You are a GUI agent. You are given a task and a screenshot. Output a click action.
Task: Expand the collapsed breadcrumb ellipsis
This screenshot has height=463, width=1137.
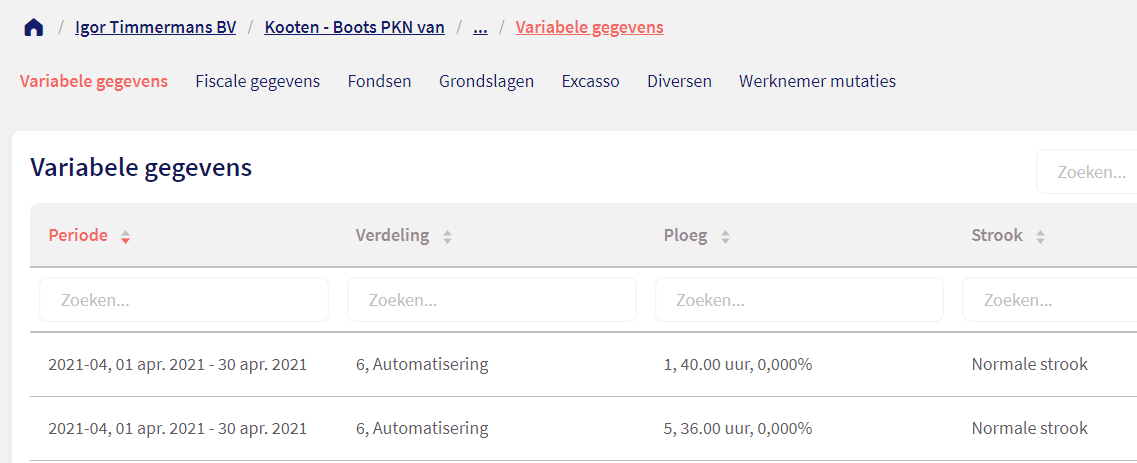480,28
